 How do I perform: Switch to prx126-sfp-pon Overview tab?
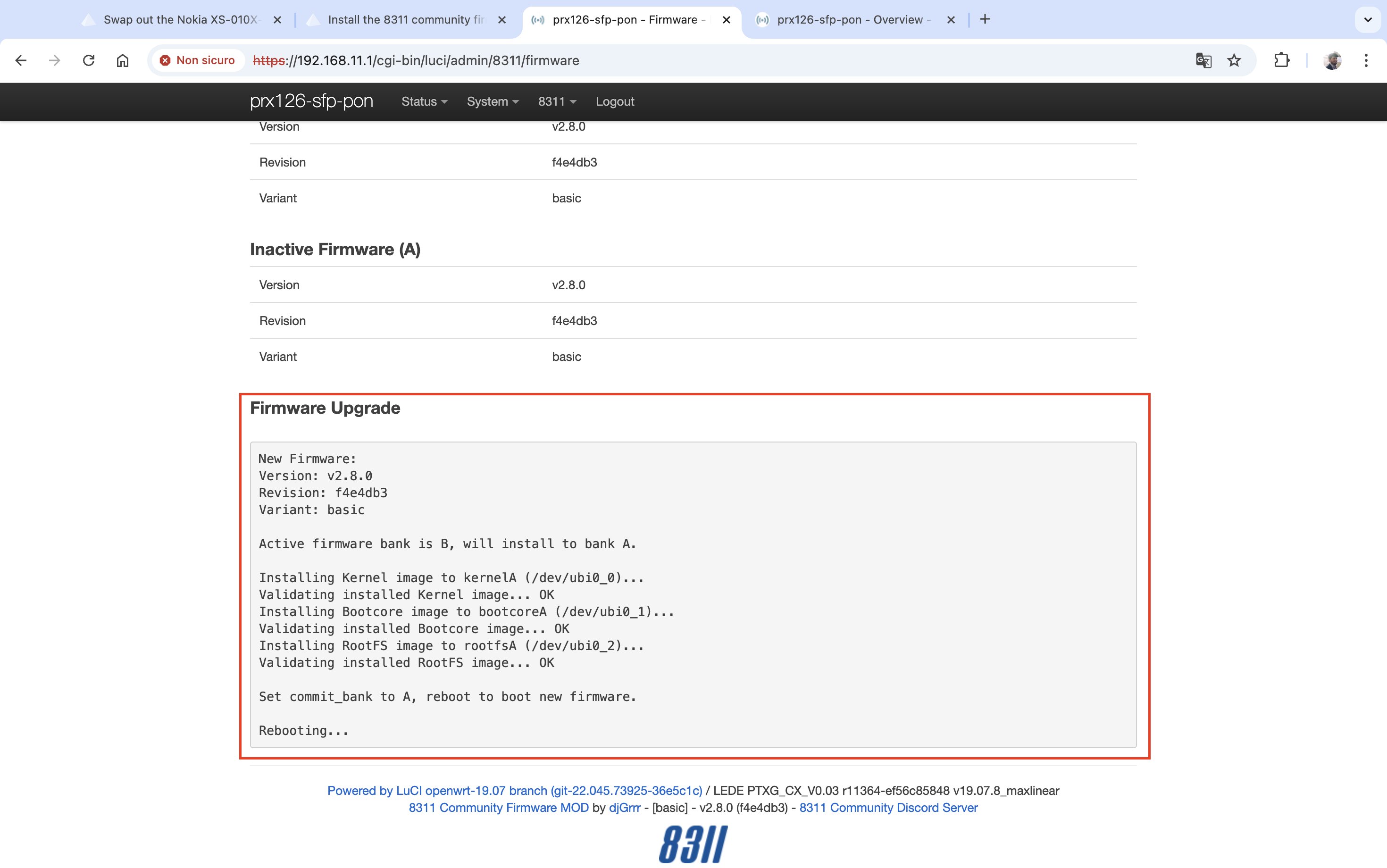pyautogui.click(x=849, y=19)
